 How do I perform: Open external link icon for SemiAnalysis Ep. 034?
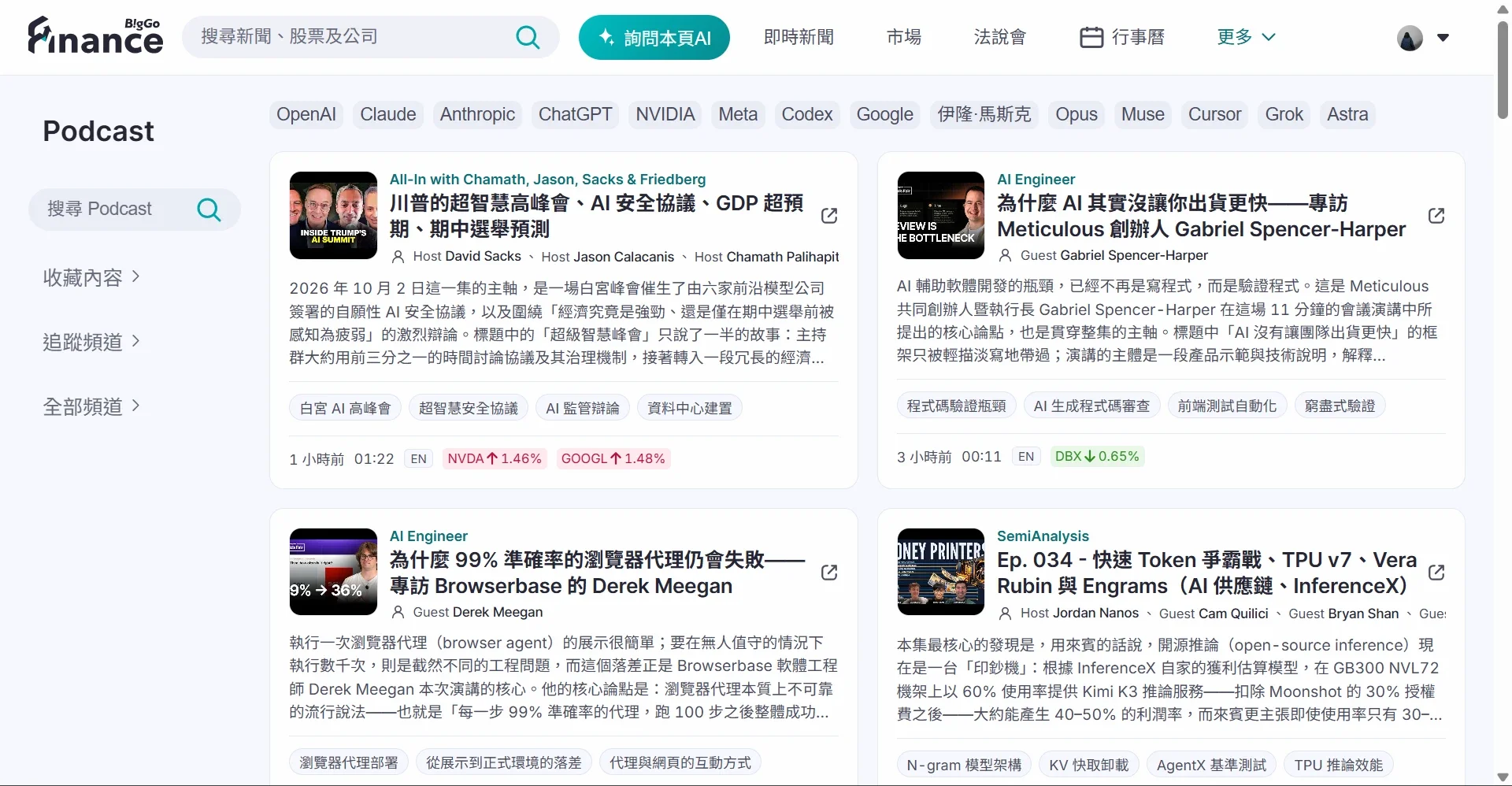pos(1436,573)
